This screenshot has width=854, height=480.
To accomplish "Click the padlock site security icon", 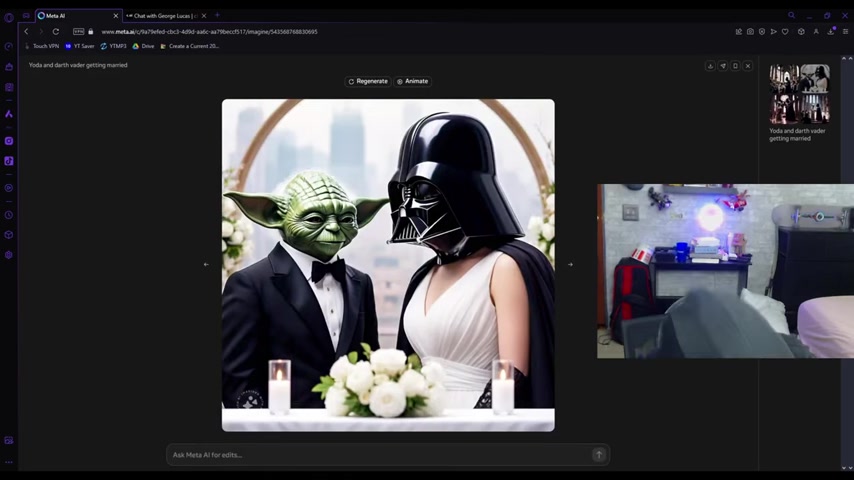I will 91,32.
